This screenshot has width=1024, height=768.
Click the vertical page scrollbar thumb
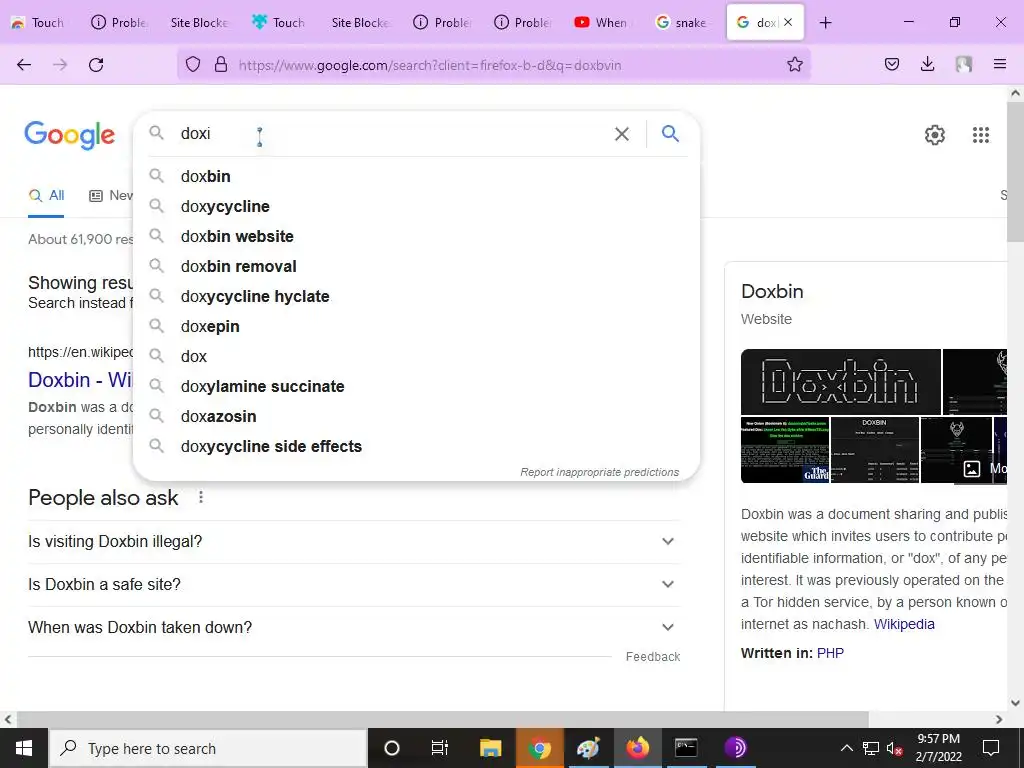click(1016, 171)
